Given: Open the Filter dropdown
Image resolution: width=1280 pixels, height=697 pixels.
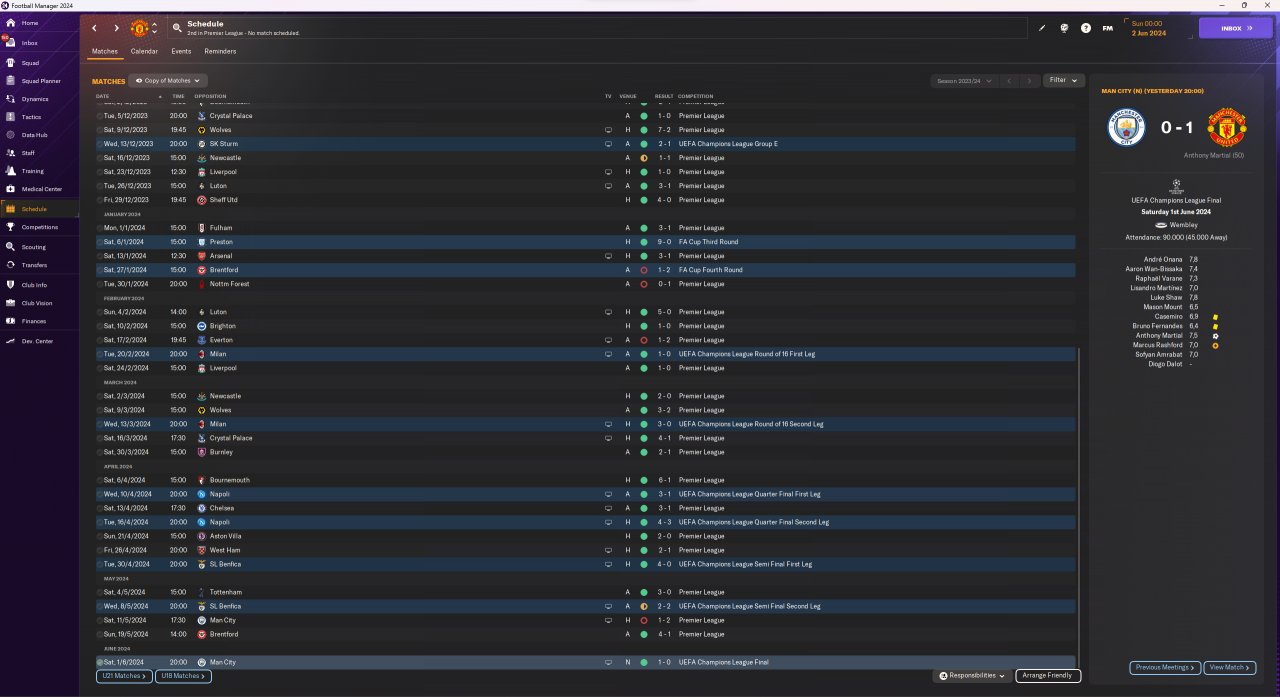Looking at the screenshot, I should (1064, 80).
